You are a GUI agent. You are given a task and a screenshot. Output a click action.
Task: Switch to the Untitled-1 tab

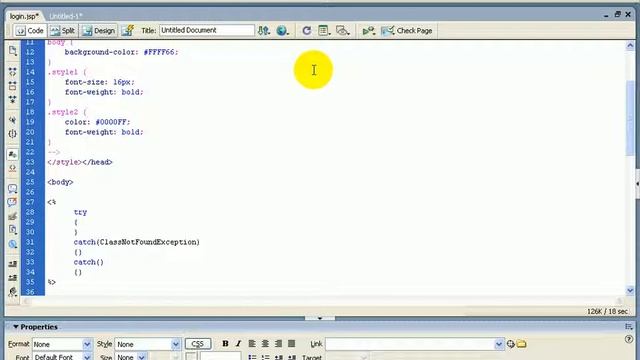coord(65,16)
